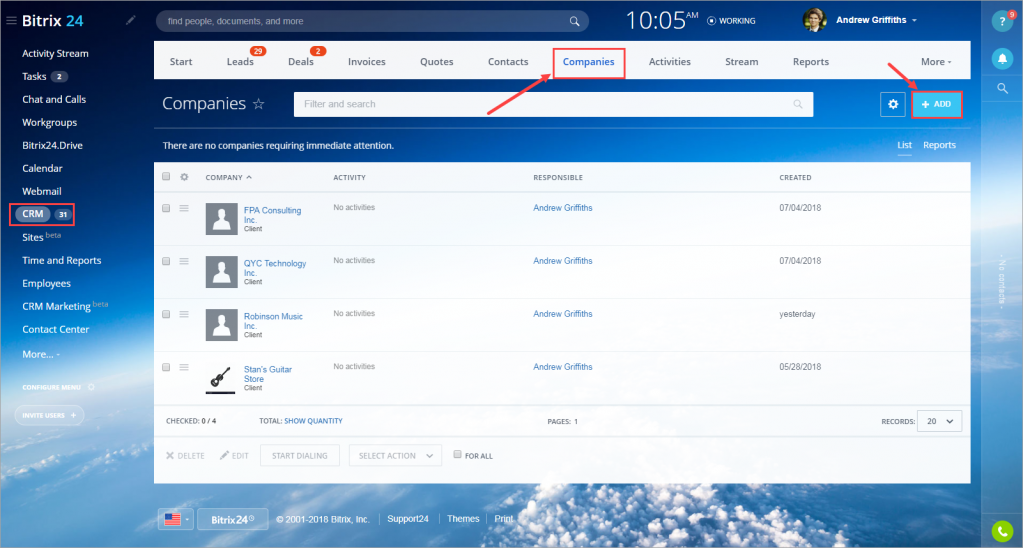Viewport: 1023px width, 548px height.
Task: Switch to the Deals tab
Action: point(301,61)
